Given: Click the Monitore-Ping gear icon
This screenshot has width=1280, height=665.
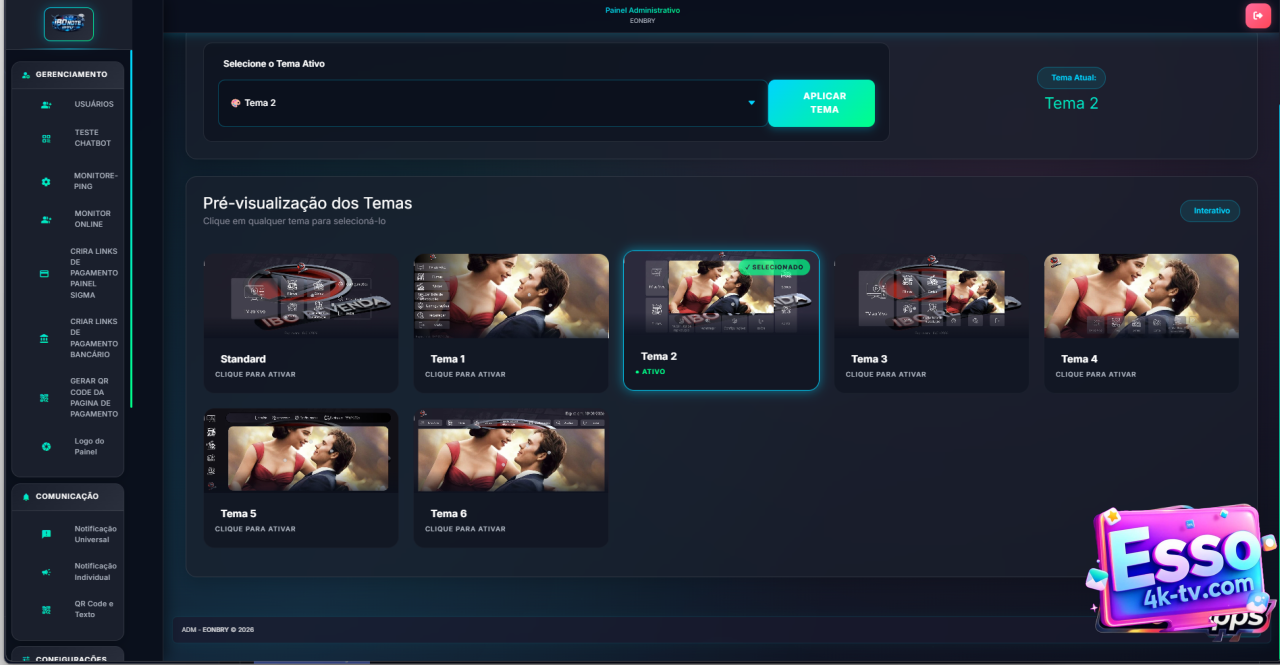Looking at the screenshot, I should [x=46, y=182].
